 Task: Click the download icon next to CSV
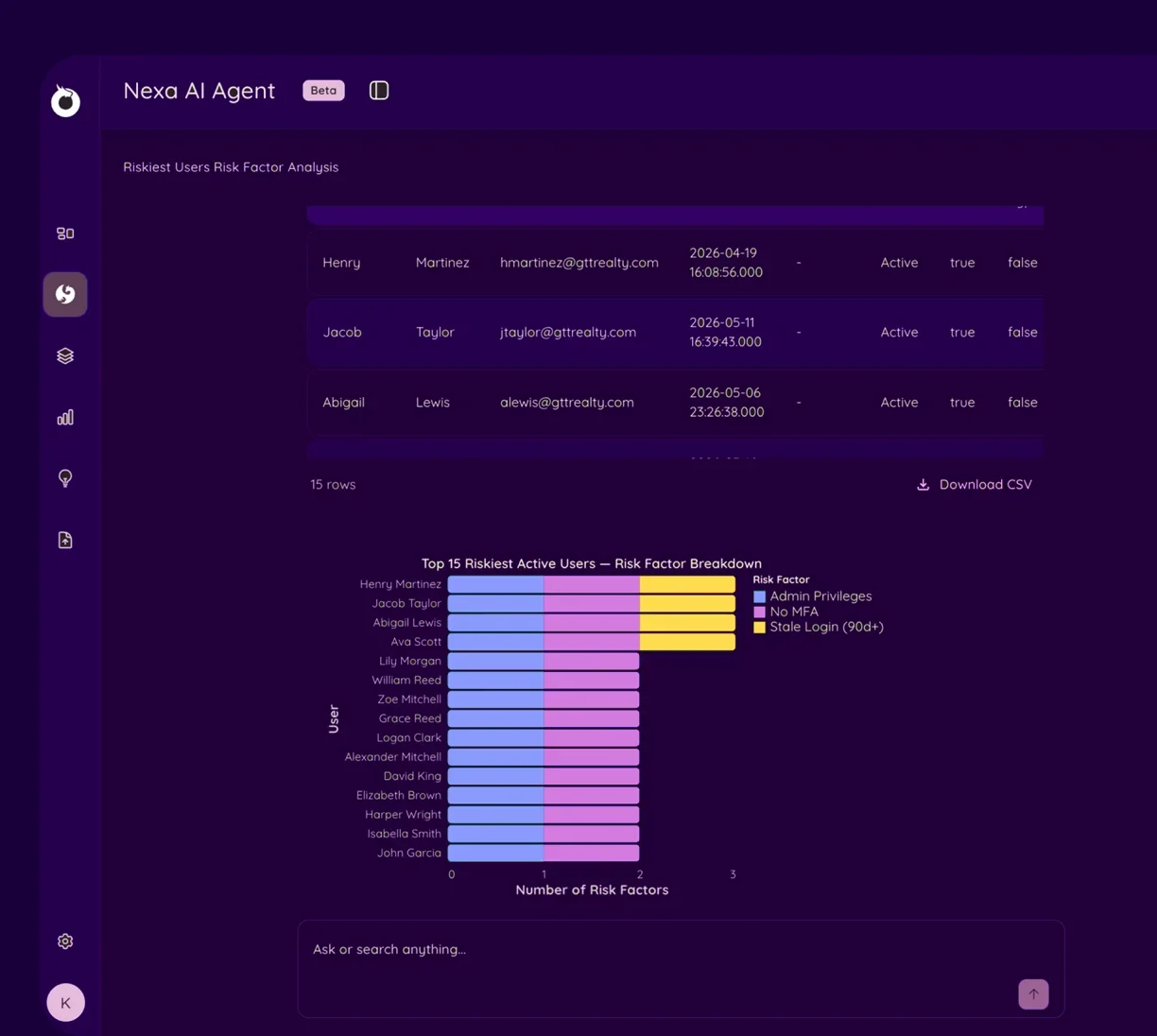tap(923, 485)
